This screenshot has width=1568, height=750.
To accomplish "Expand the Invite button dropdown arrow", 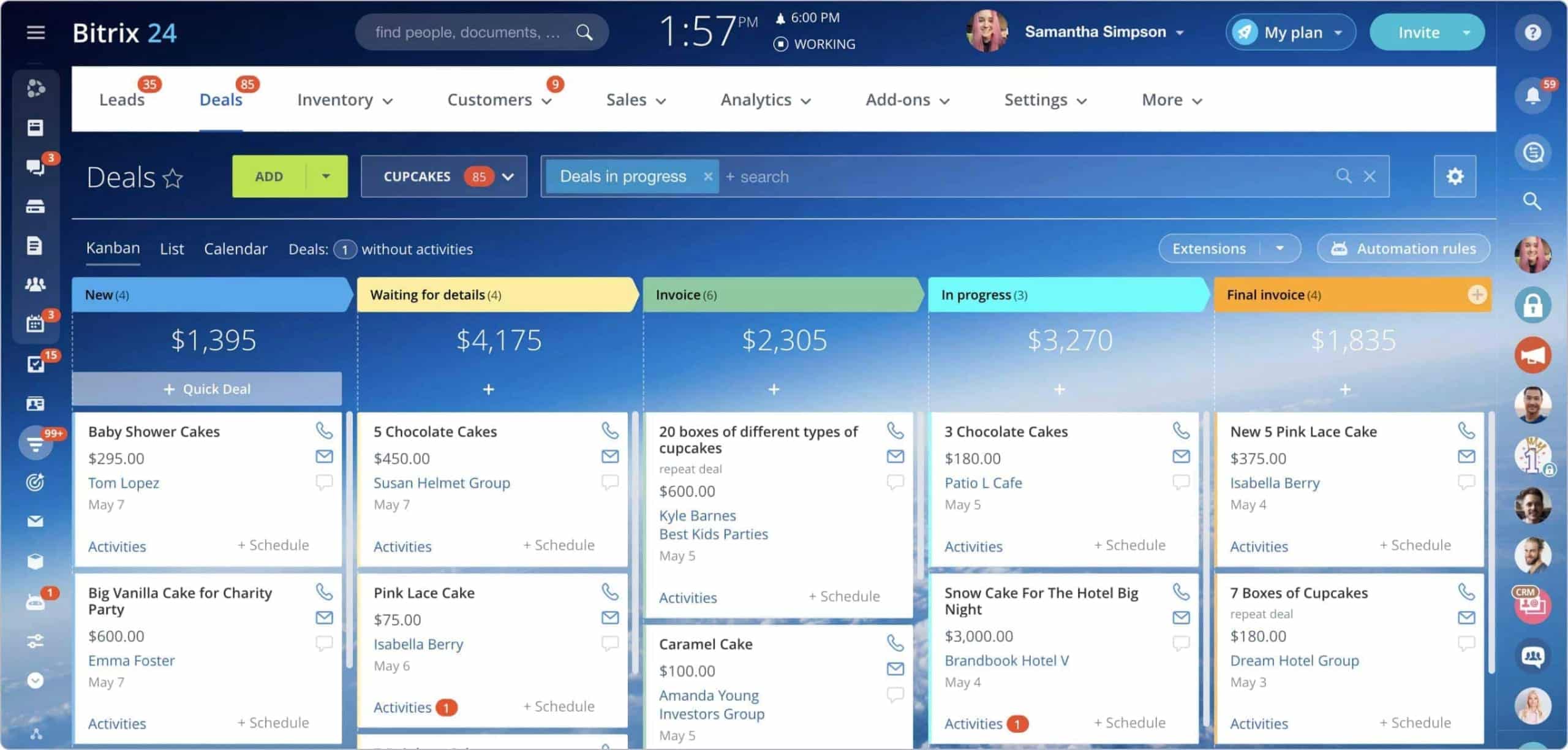I will pyautogui.click(x=1466, y=32).
